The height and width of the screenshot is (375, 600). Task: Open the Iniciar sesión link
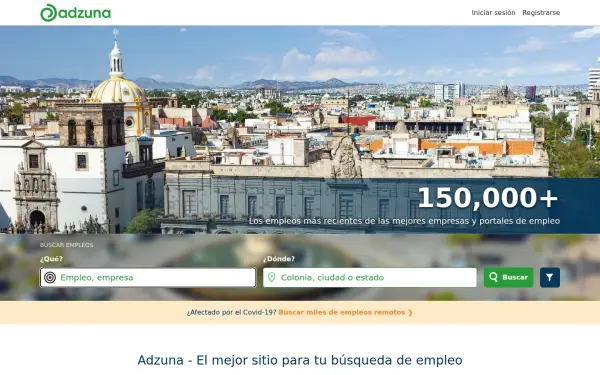pos(493,13)
